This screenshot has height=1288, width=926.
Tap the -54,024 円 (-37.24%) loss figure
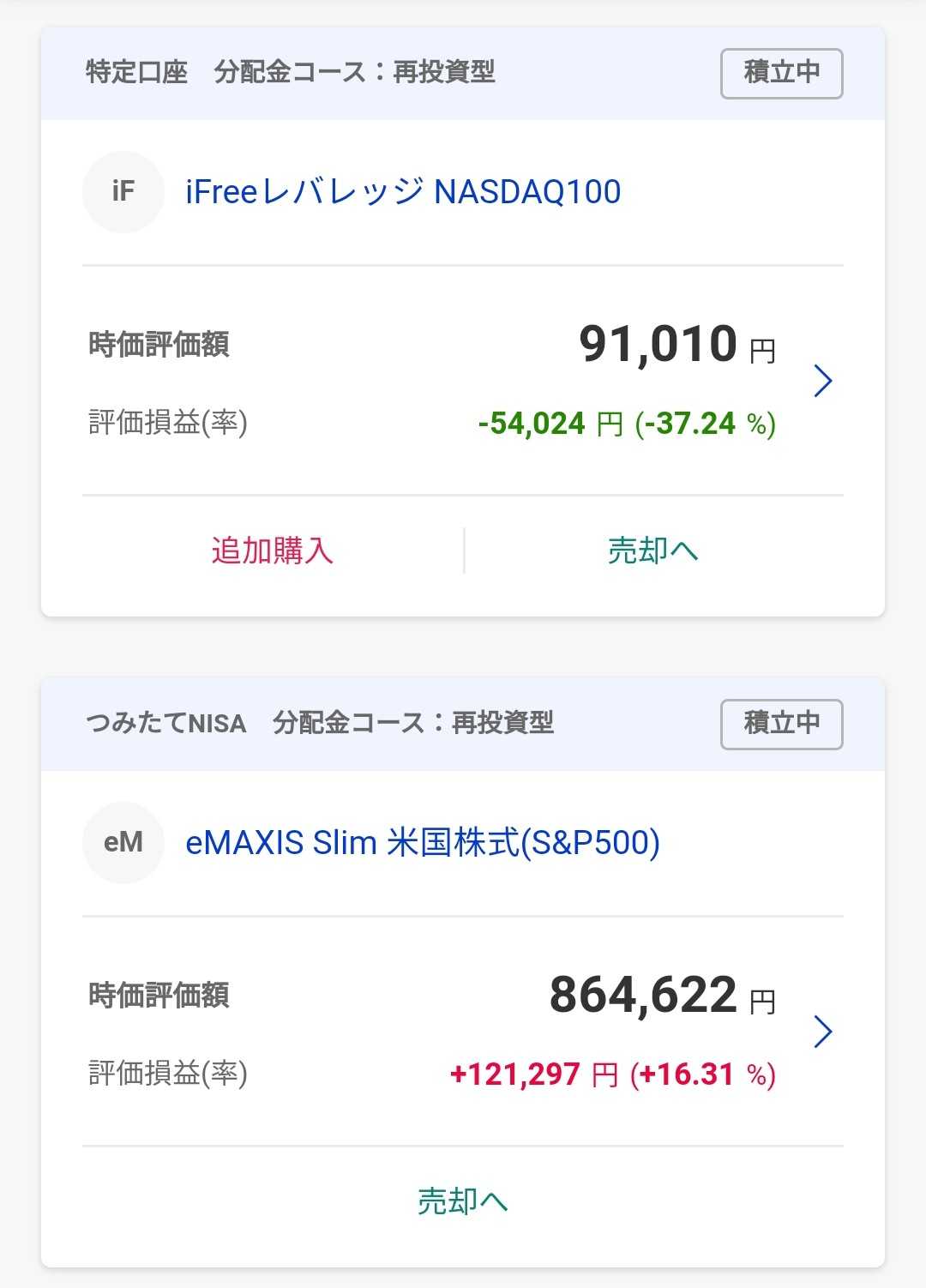627,424
